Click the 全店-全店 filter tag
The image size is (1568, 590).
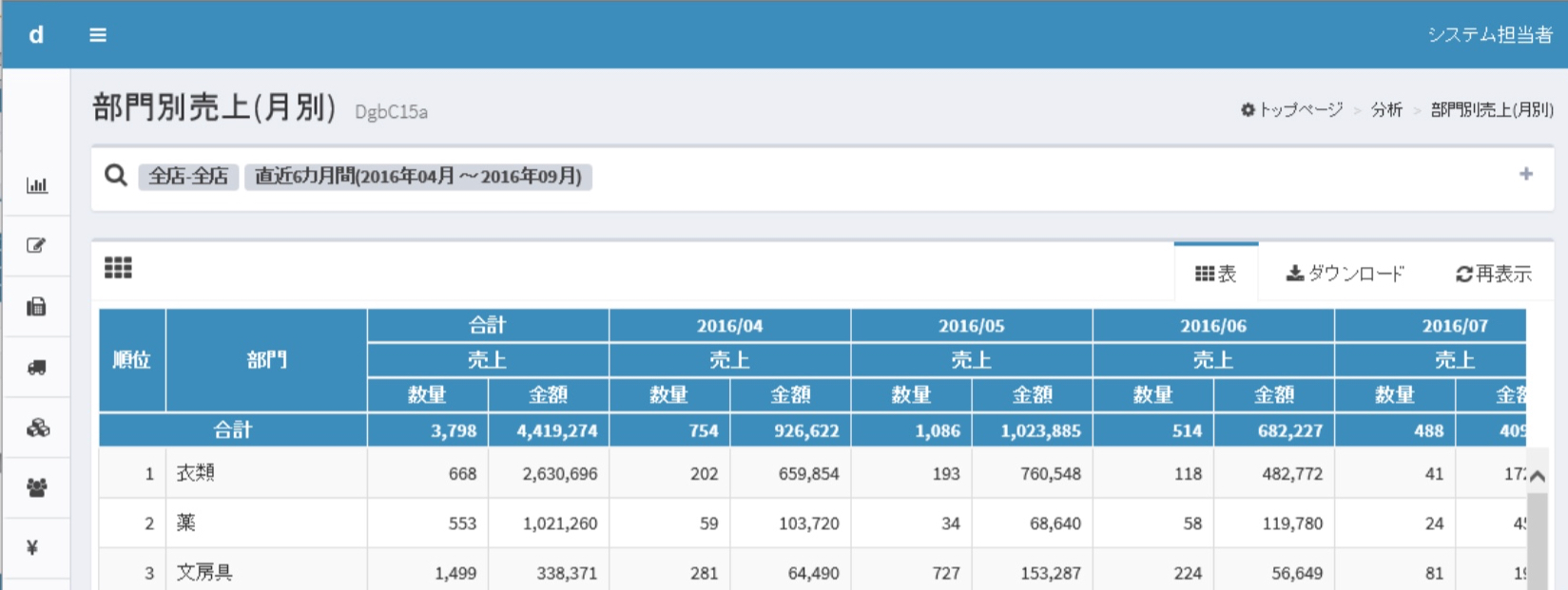(188, 177)
